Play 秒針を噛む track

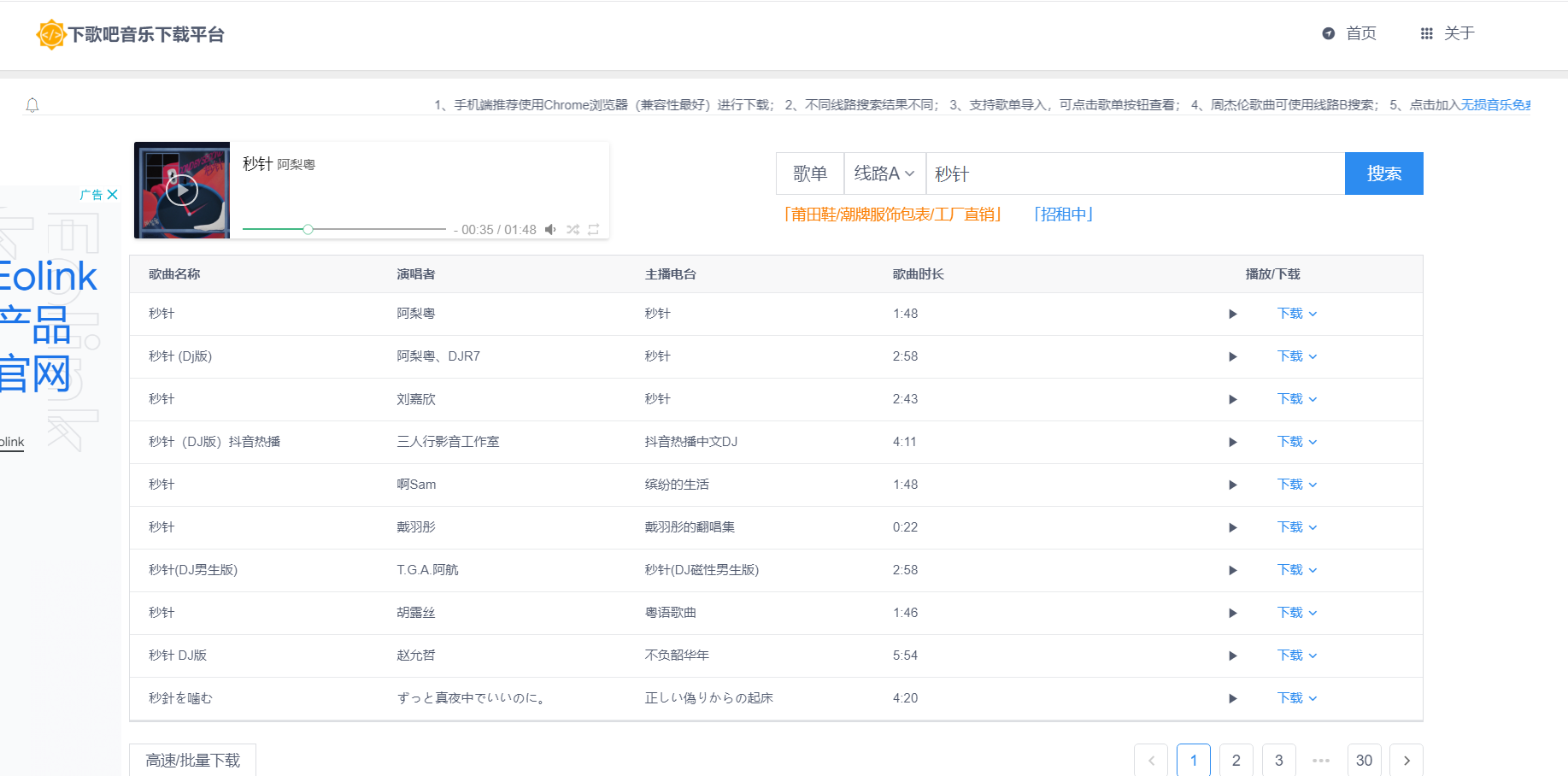(1232, 698)
